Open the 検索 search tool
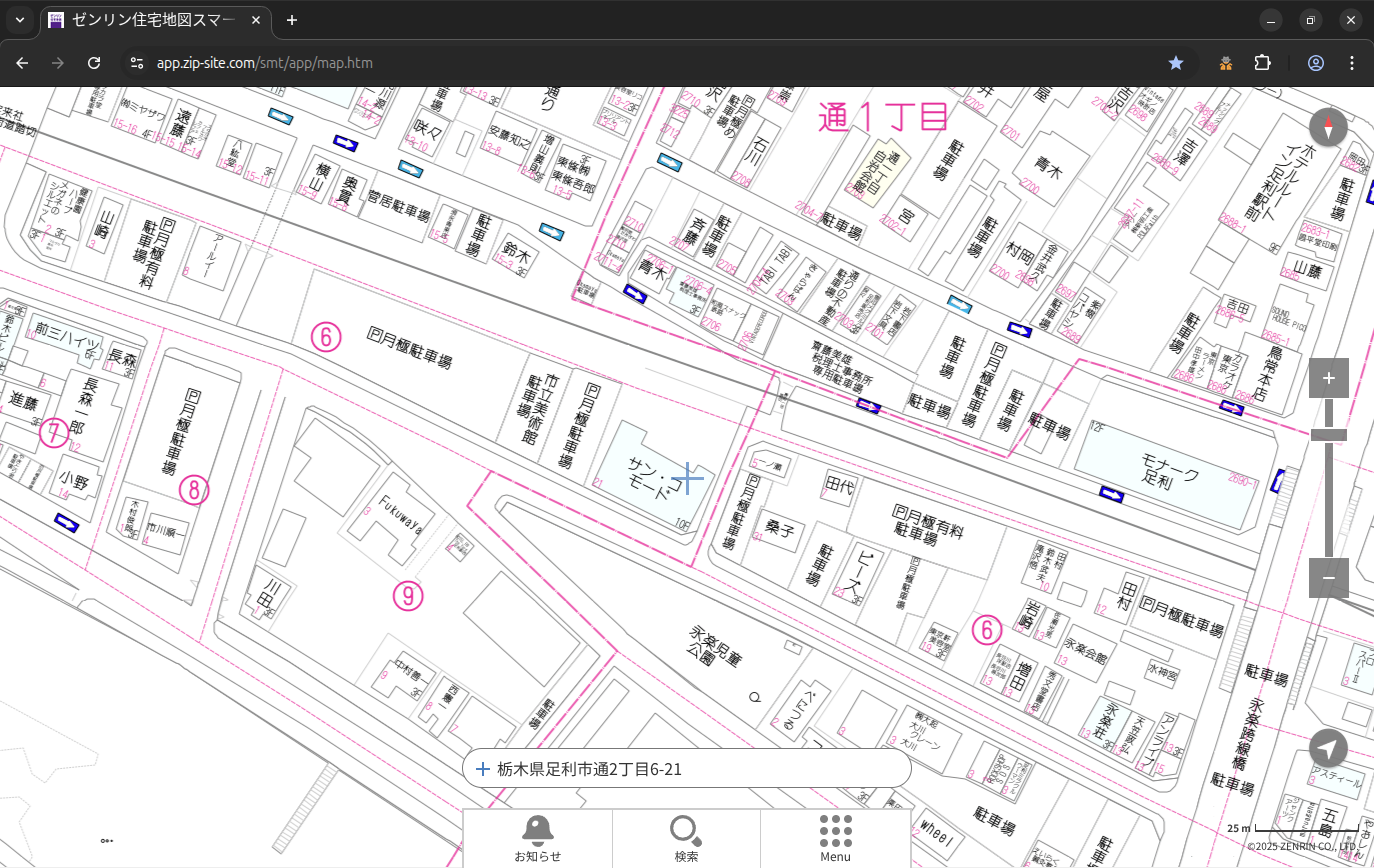1374x868 pixels. click(686, 838)
